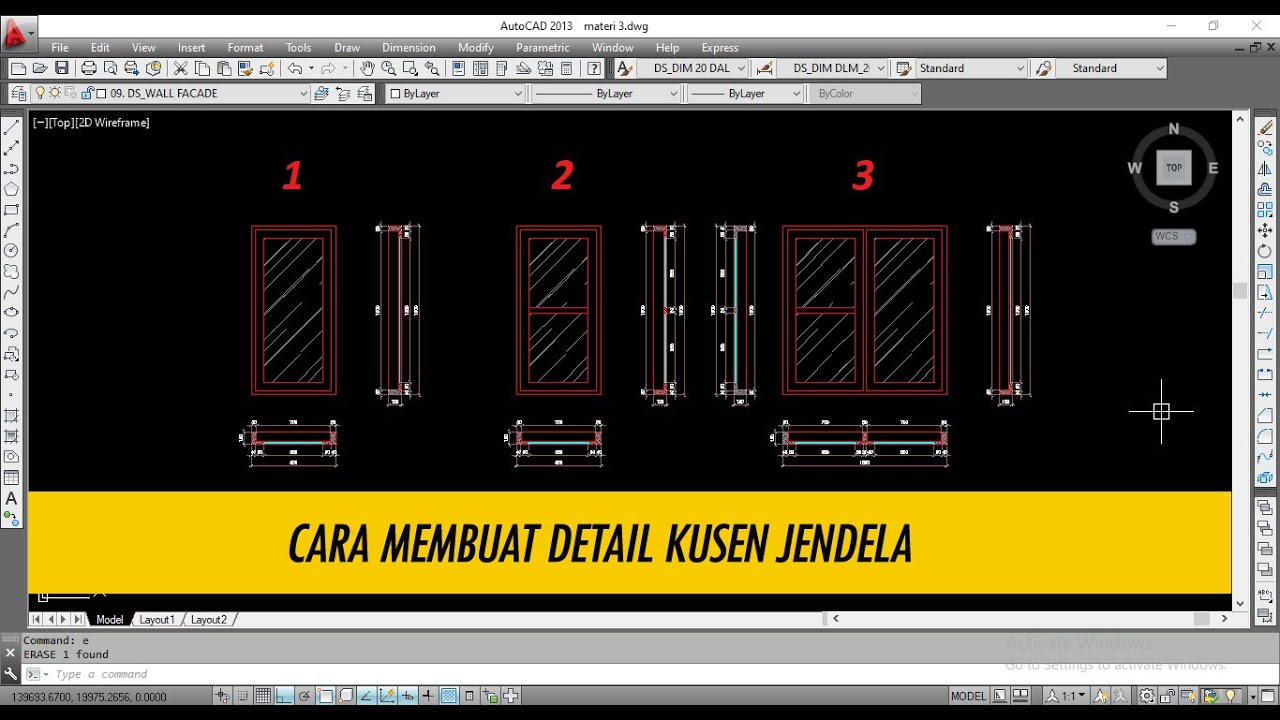Open the Dimension menu

click(409, 47)
